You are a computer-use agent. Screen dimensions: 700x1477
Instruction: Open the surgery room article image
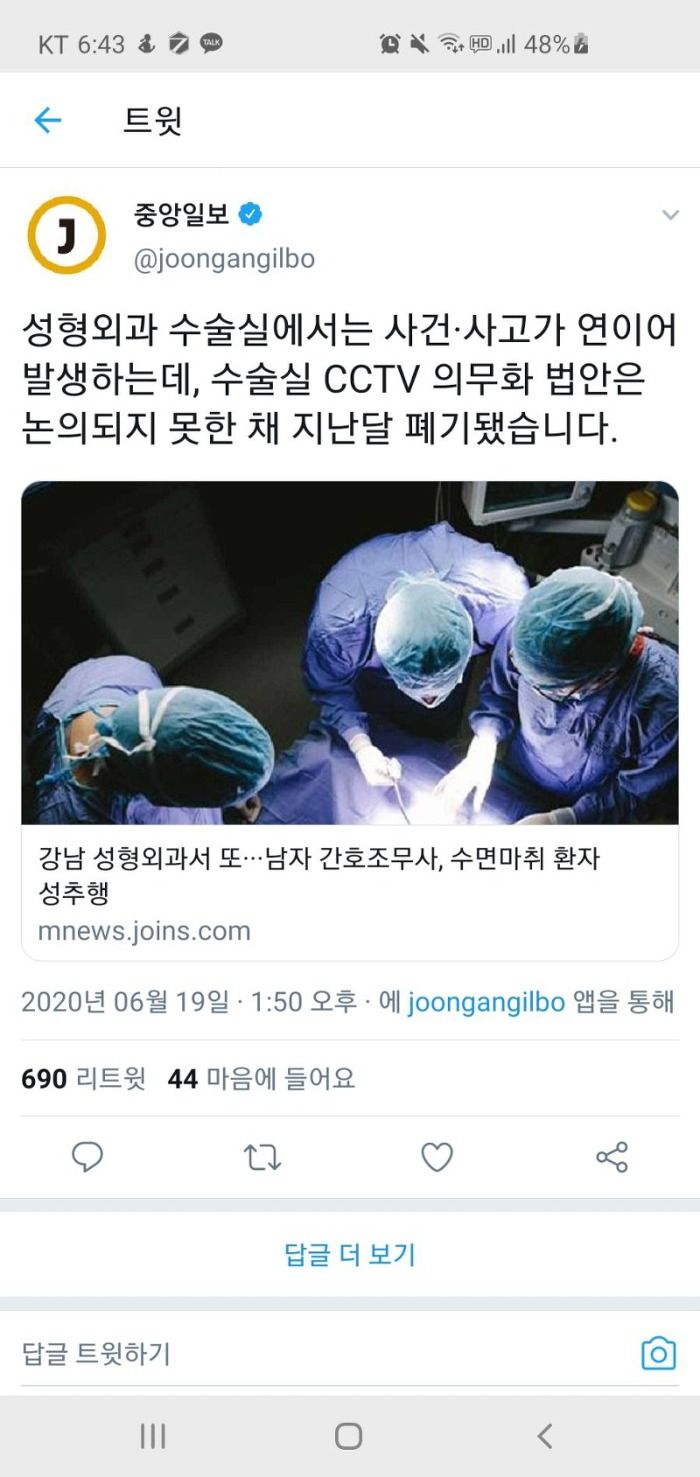click(350, 653)
